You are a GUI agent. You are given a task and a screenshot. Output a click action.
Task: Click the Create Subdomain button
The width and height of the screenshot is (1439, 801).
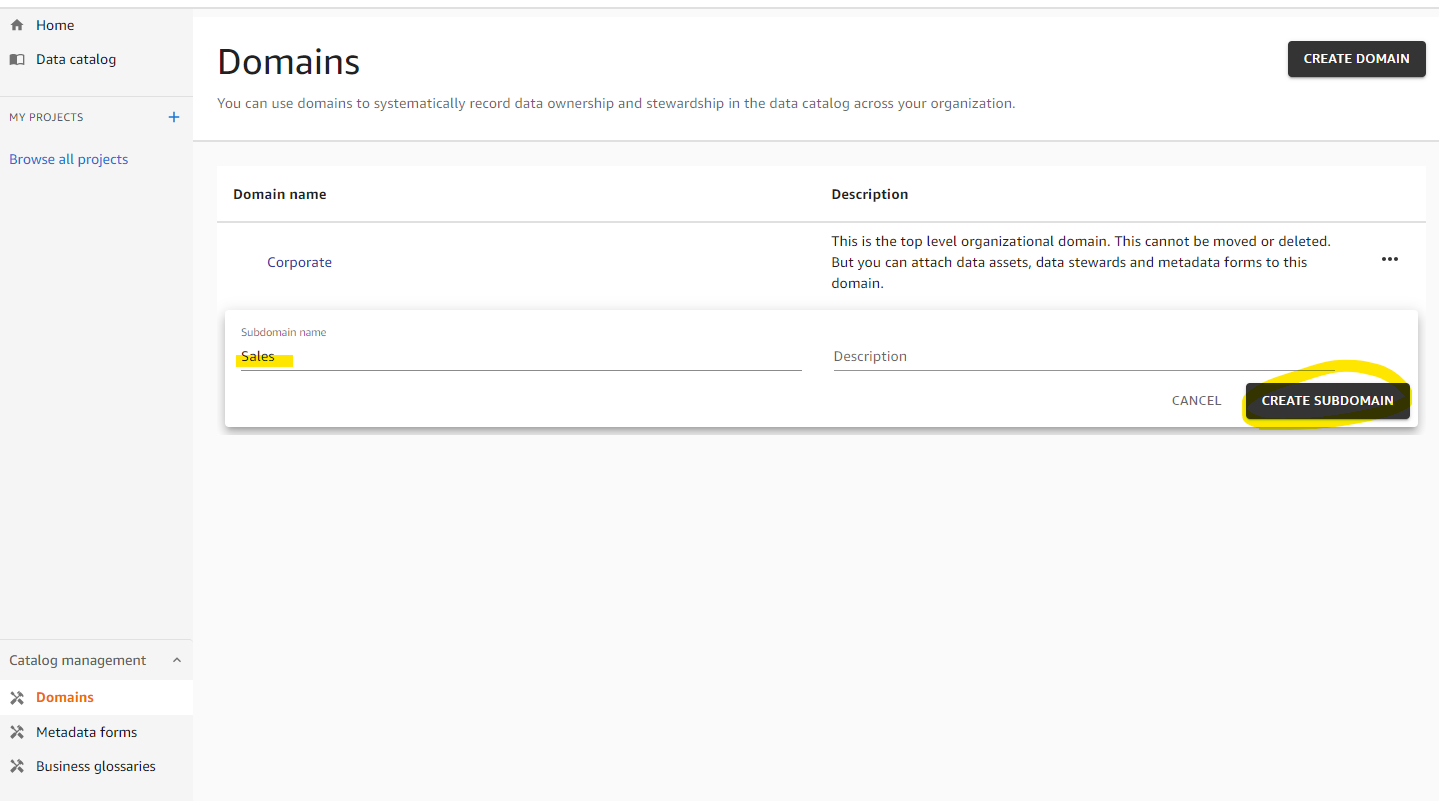point(1327,400)
